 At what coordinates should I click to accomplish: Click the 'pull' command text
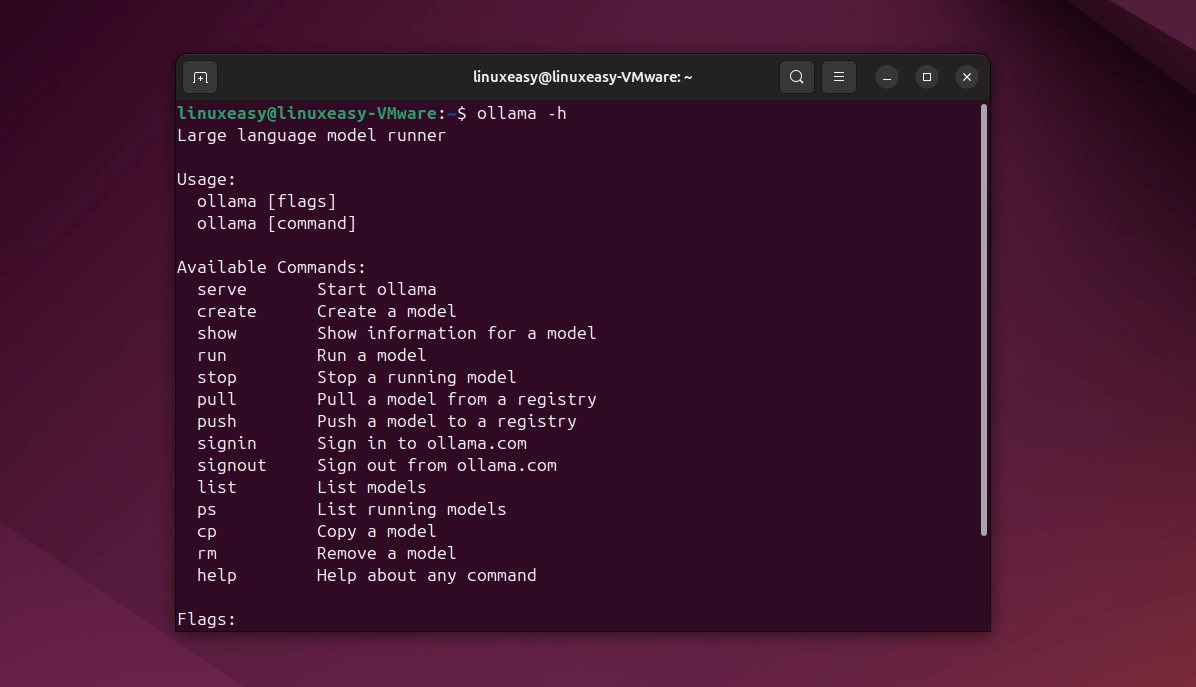[x=216, y=399]
